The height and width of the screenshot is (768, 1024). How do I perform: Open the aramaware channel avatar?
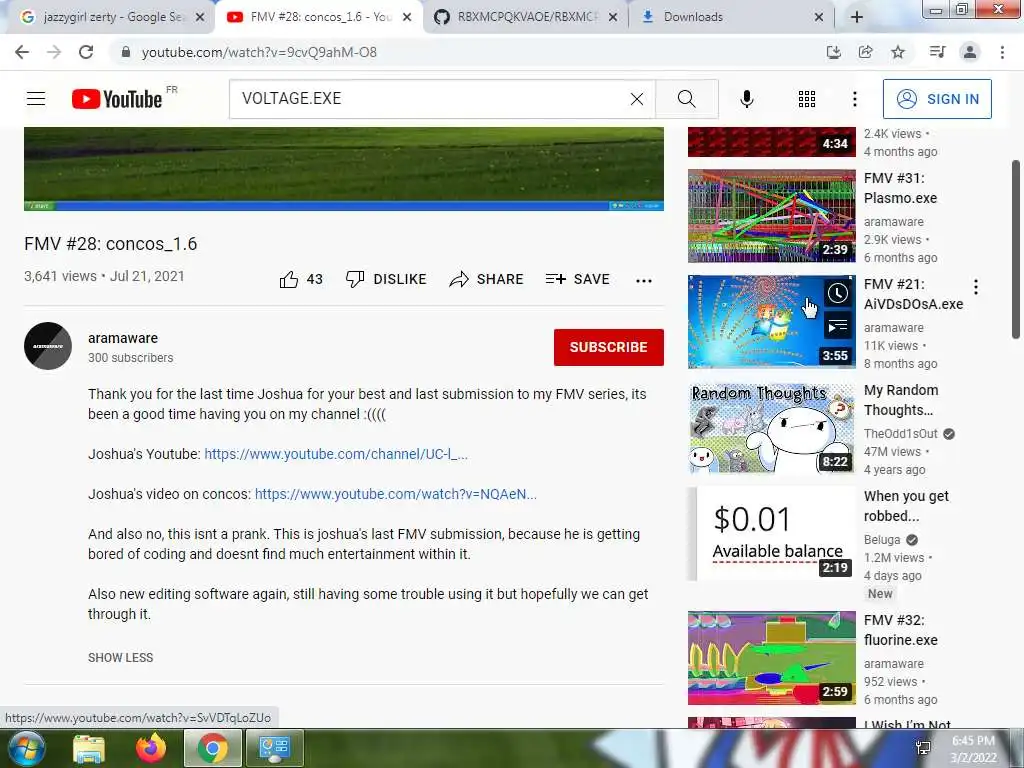(48, 346)
